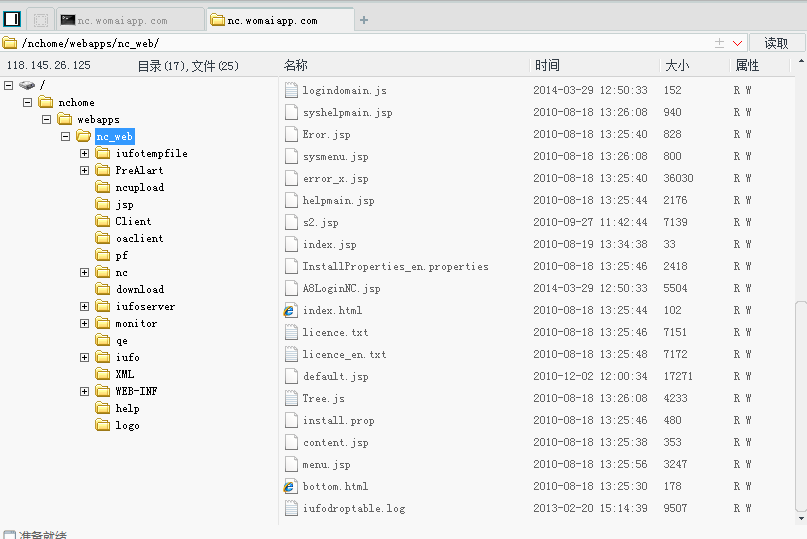The height and width of the screenshot is (539, 807).
Task: Click the file list scrollbar down arrow
Action: [x=801, y=519]
